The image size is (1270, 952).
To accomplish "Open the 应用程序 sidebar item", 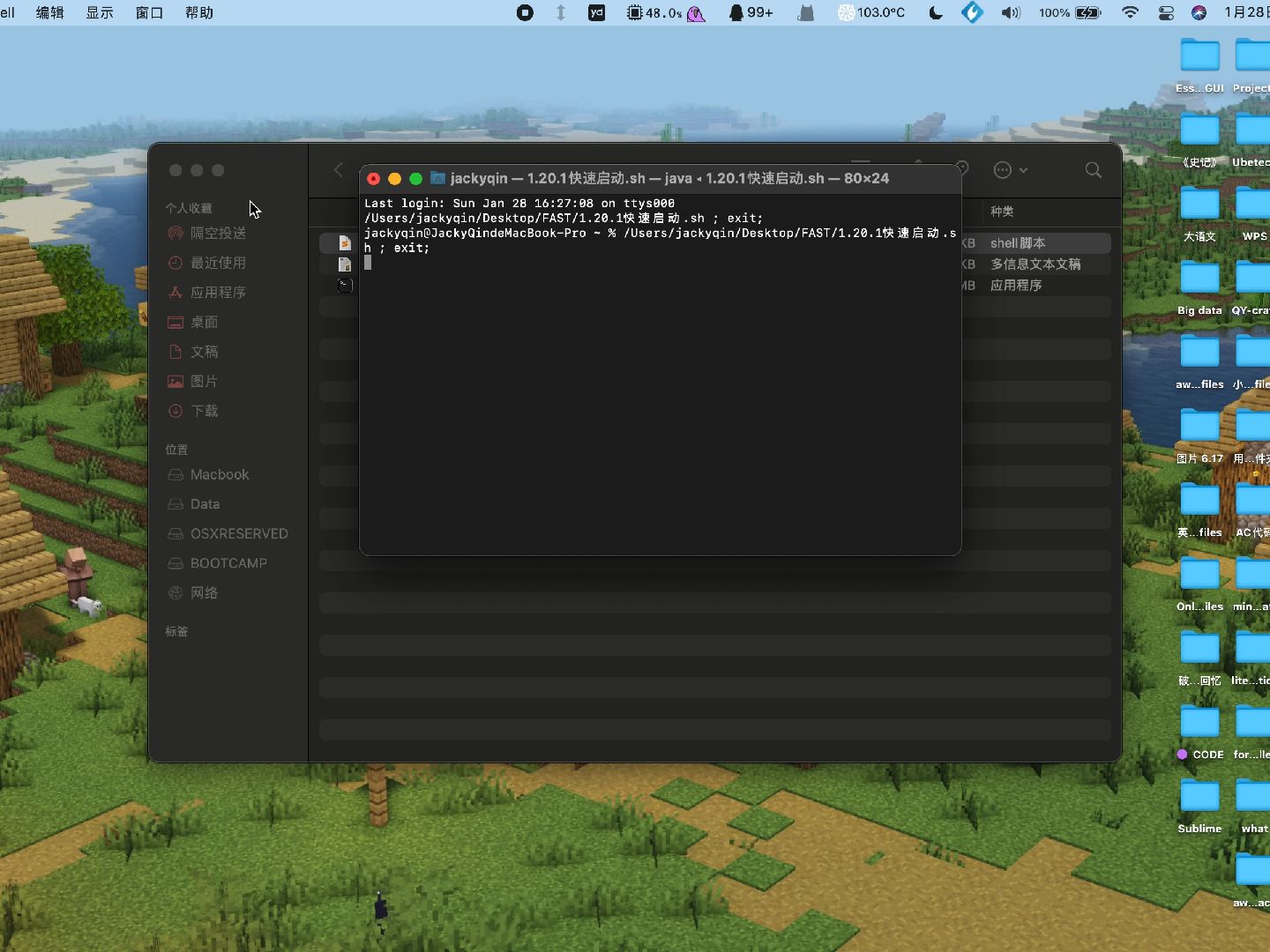I will tap(219, 292).
